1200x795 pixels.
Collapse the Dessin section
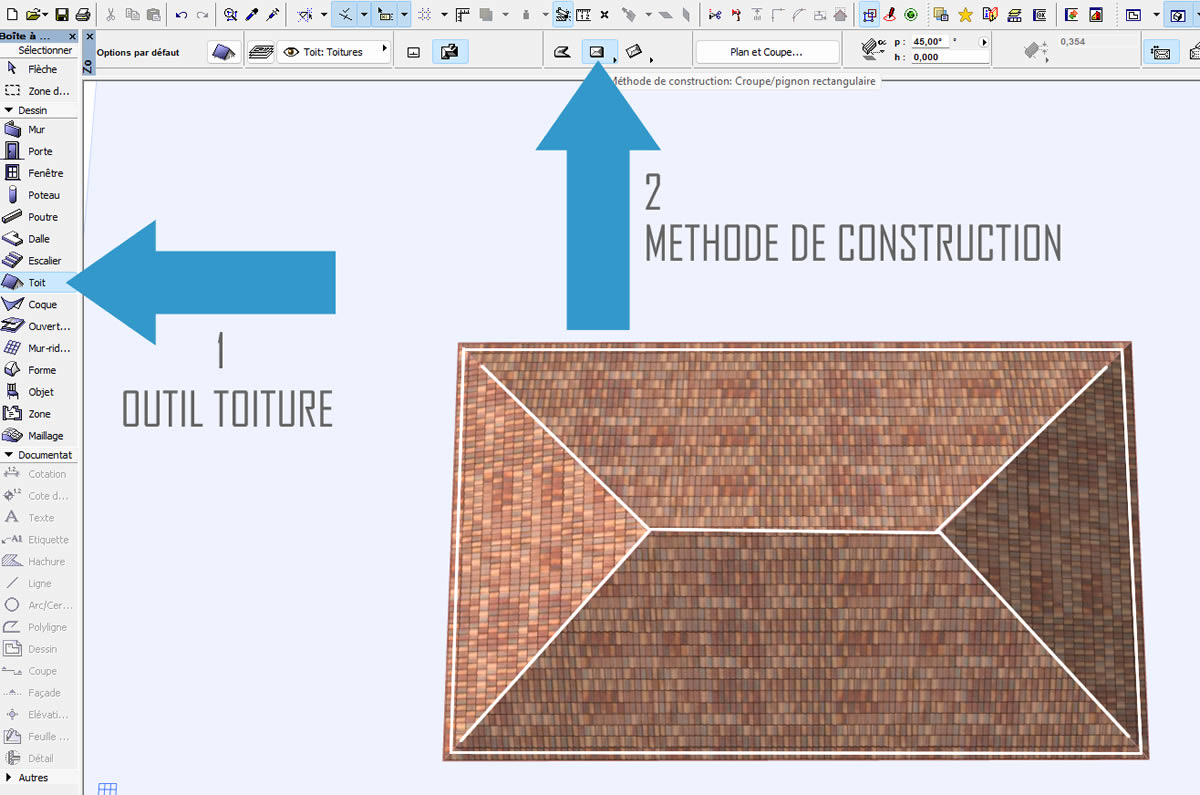click(9, 110)
